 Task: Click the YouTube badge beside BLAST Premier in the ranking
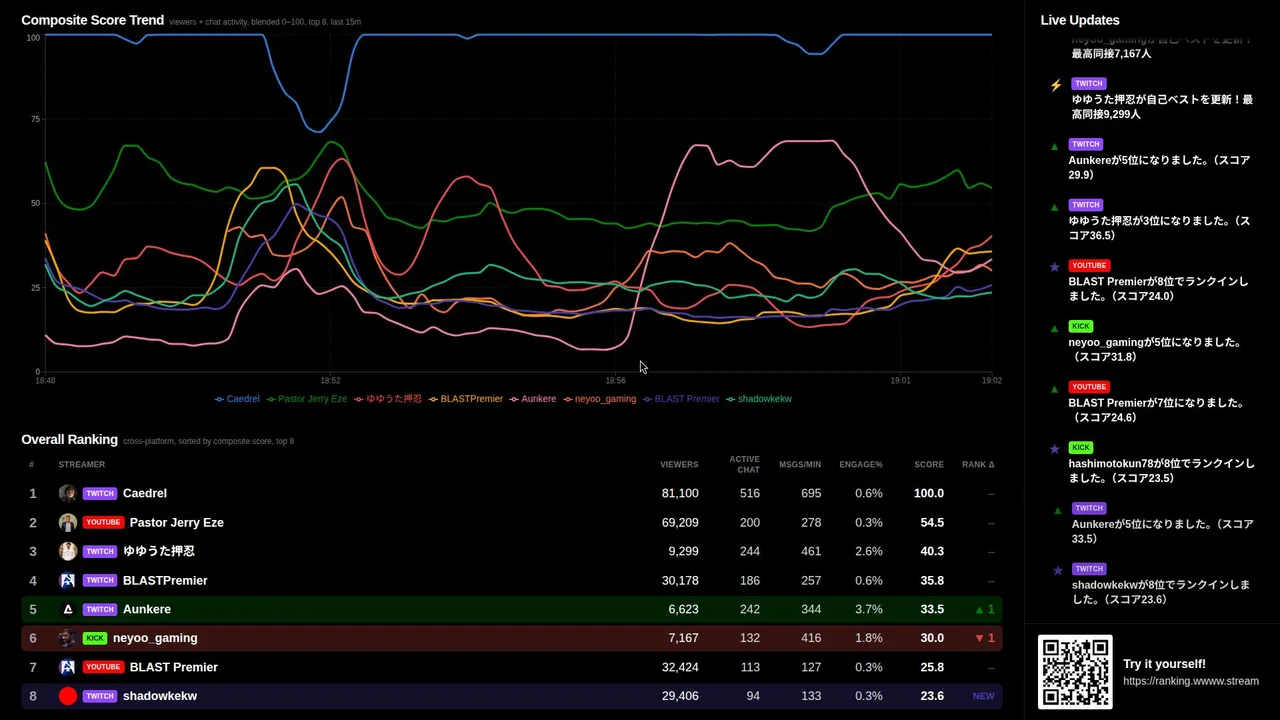coord(103,667)
